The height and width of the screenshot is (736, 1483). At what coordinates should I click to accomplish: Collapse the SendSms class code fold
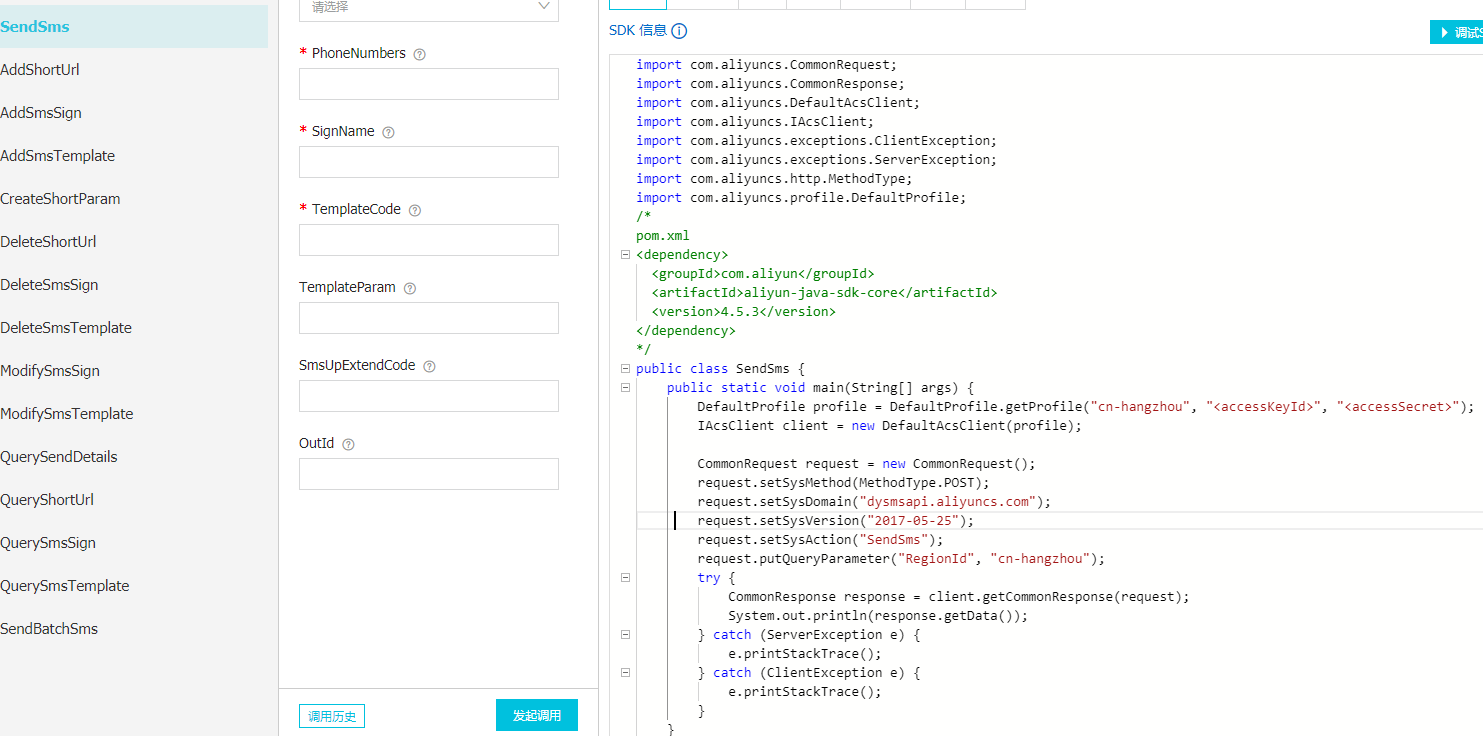click(x=625, y=369)
